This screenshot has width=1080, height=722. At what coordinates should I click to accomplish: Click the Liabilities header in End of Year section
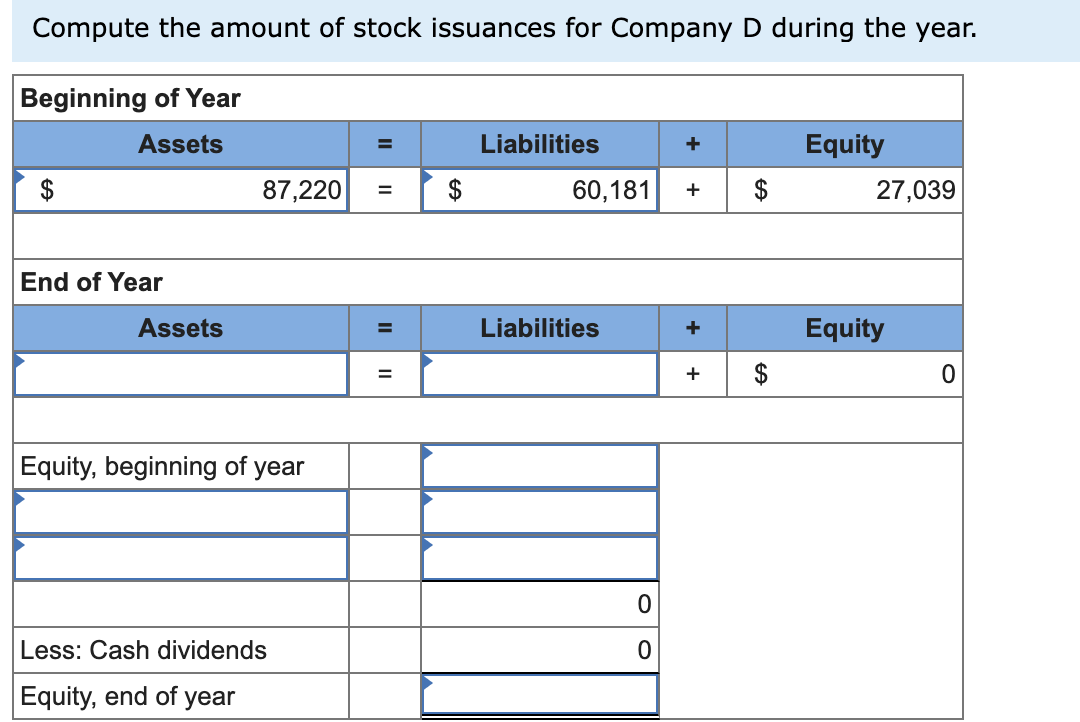pyautogui.click(x=540, y=328)
